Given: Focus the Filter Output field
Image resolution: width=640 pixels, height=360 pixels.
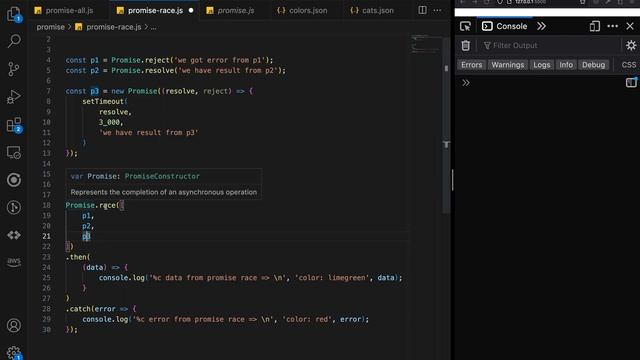Looking at the screenshot, I should pos(551,45).
